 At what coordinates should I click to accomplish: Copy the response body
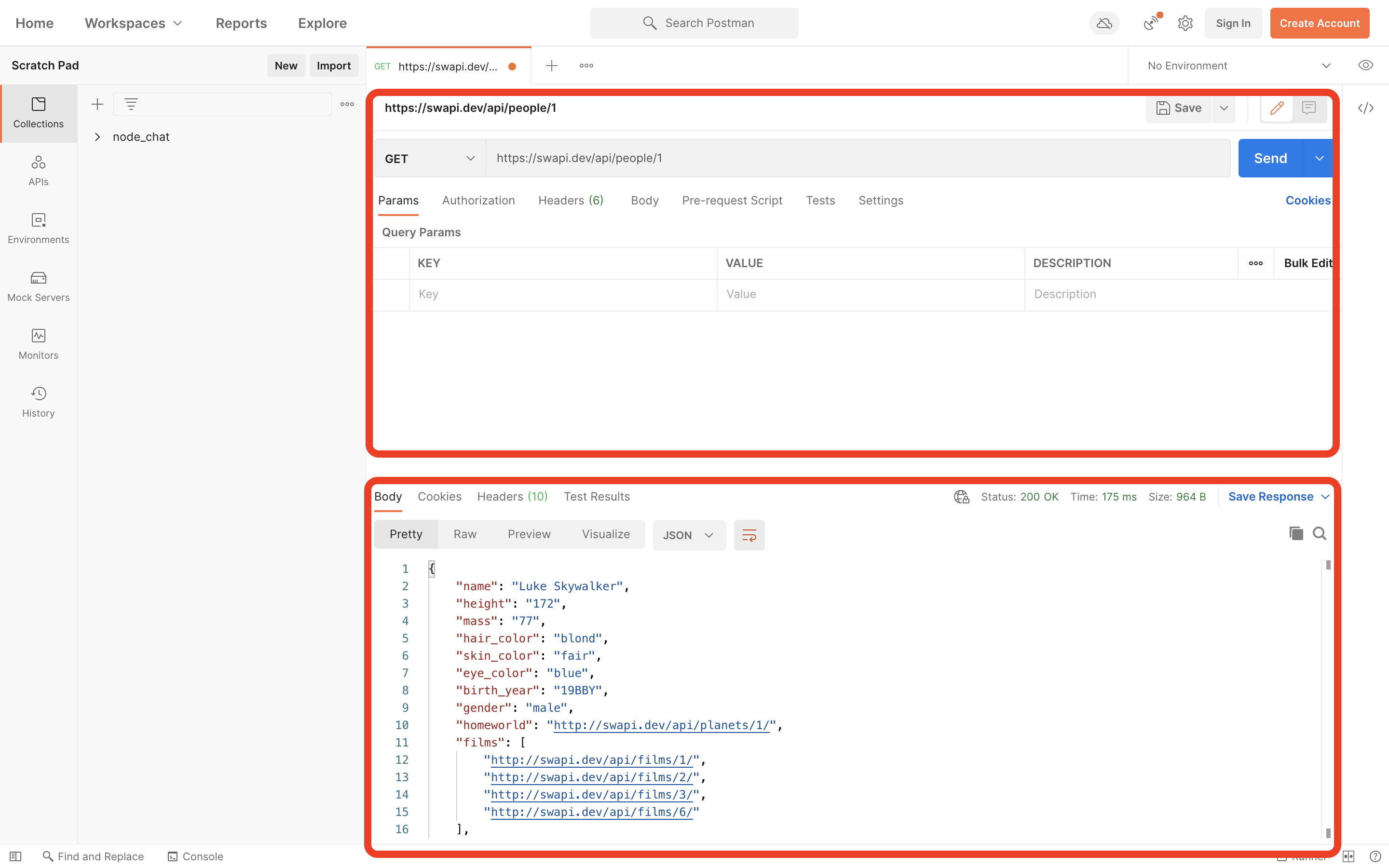pos(1295,533)
